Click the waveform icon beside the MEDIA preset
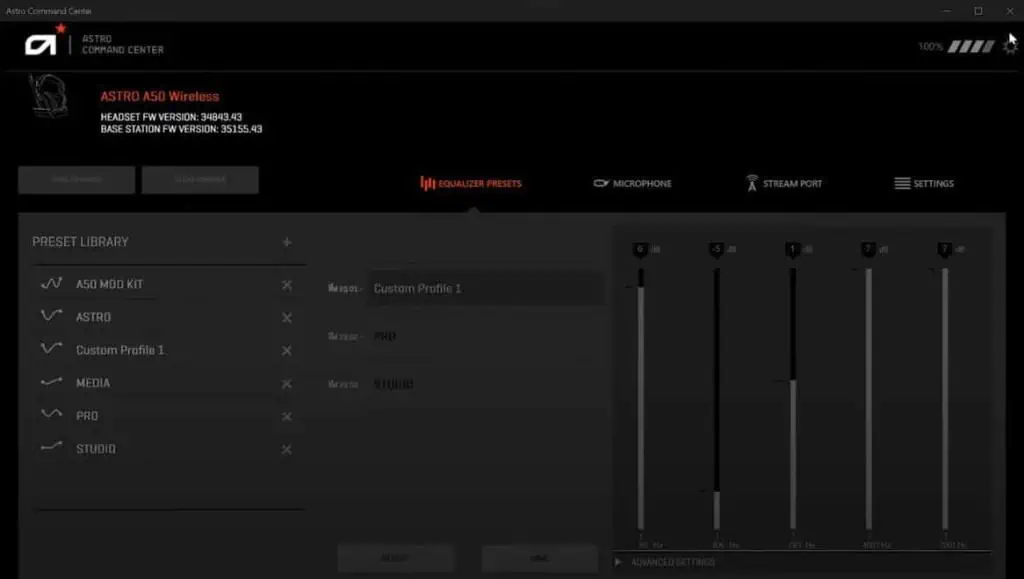 pyautogui.click(x=52, y=382)
